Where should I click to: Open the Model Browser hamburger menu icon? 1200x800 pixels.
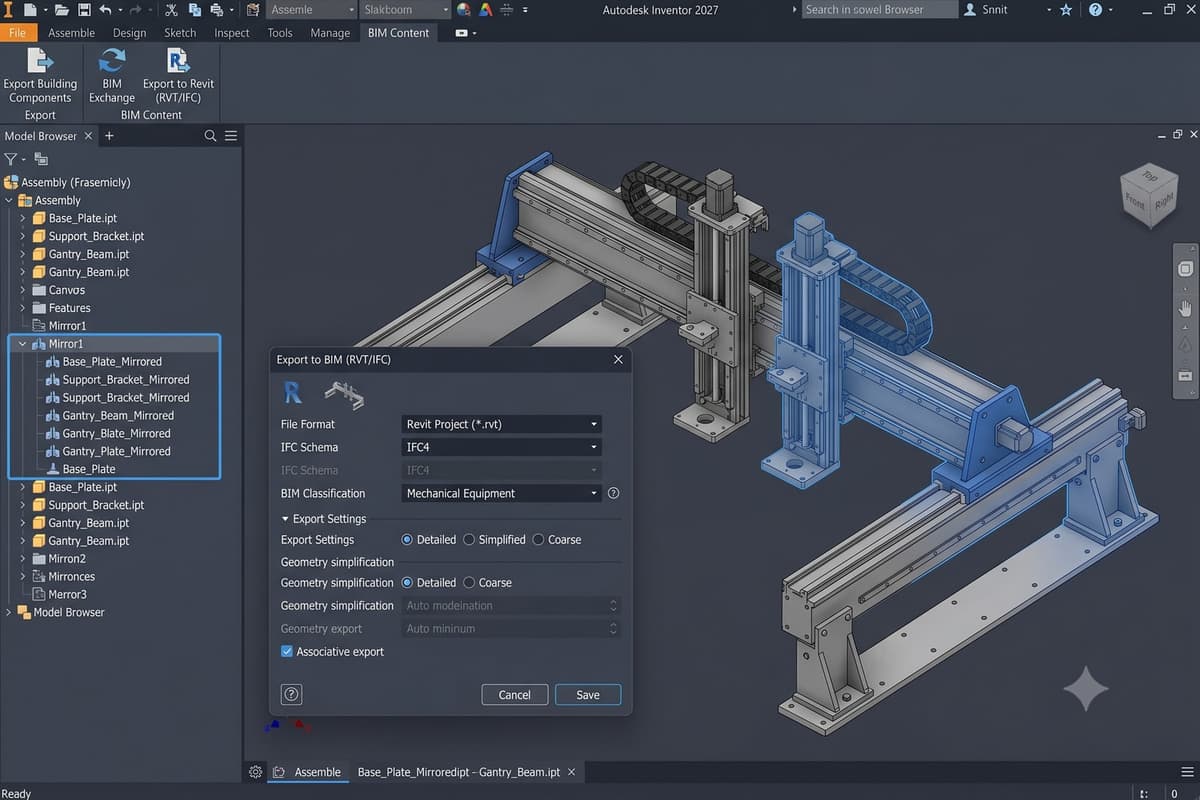[x=231, y=136]
